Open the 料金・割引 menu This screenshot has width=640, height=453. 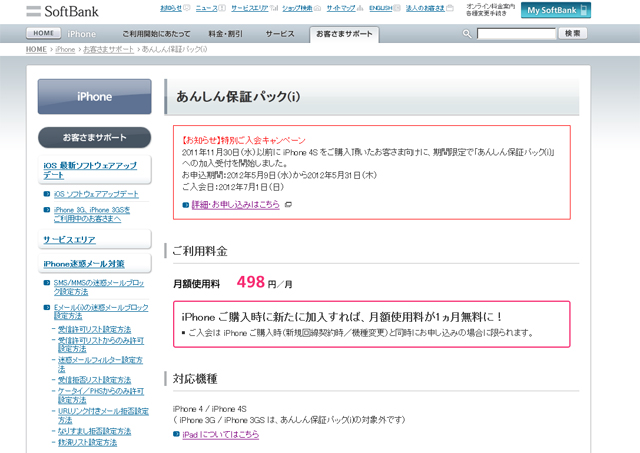coord(225,34)
